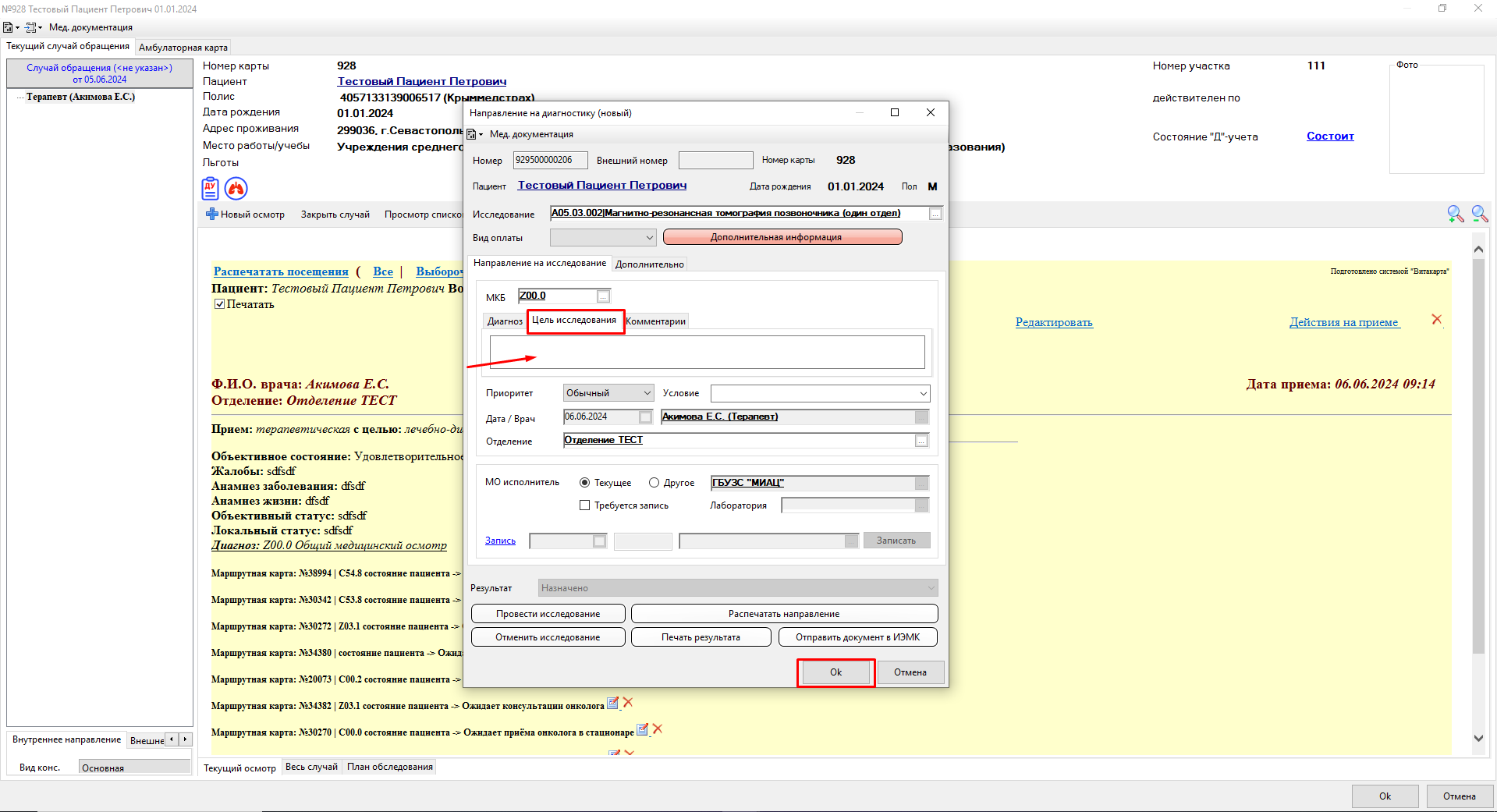Click the document icon in main window toolbar
The height and width of the screenshot is (812, 1497).
tap(8, 27)
